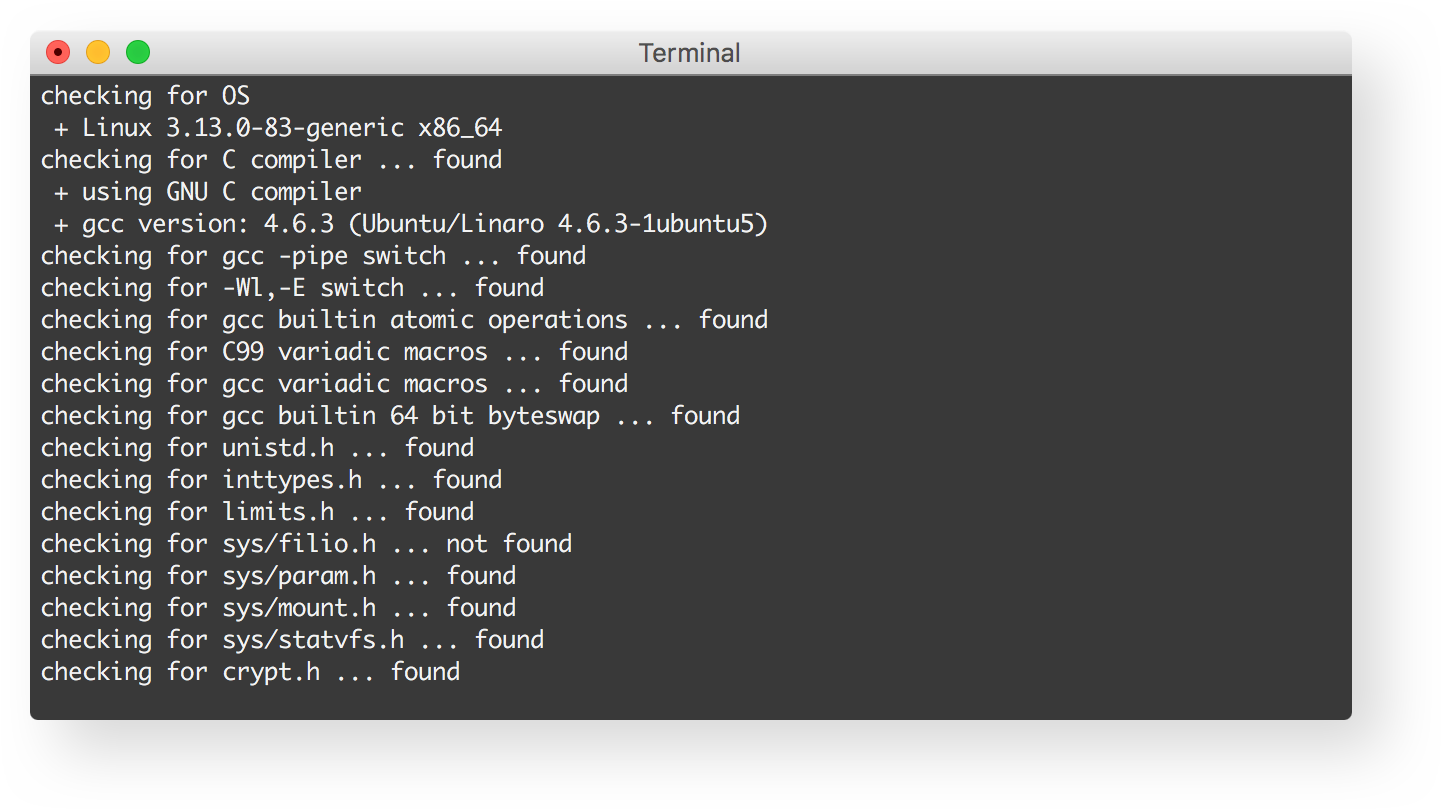Maximize the Terminal using green button

click(x=138, y=52)
